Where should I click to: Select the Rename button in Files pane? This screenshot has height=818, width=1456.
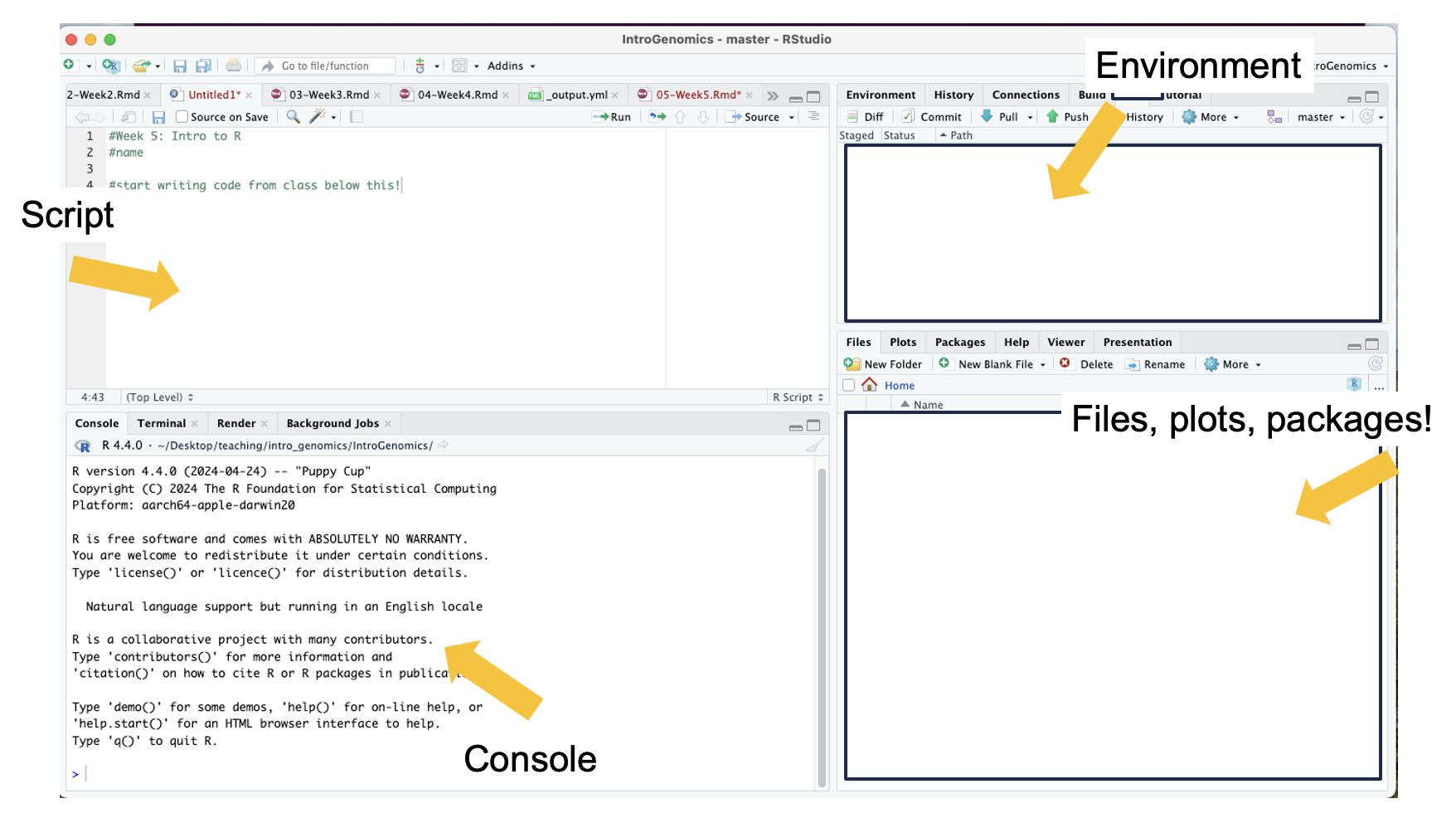point(1156,364)
